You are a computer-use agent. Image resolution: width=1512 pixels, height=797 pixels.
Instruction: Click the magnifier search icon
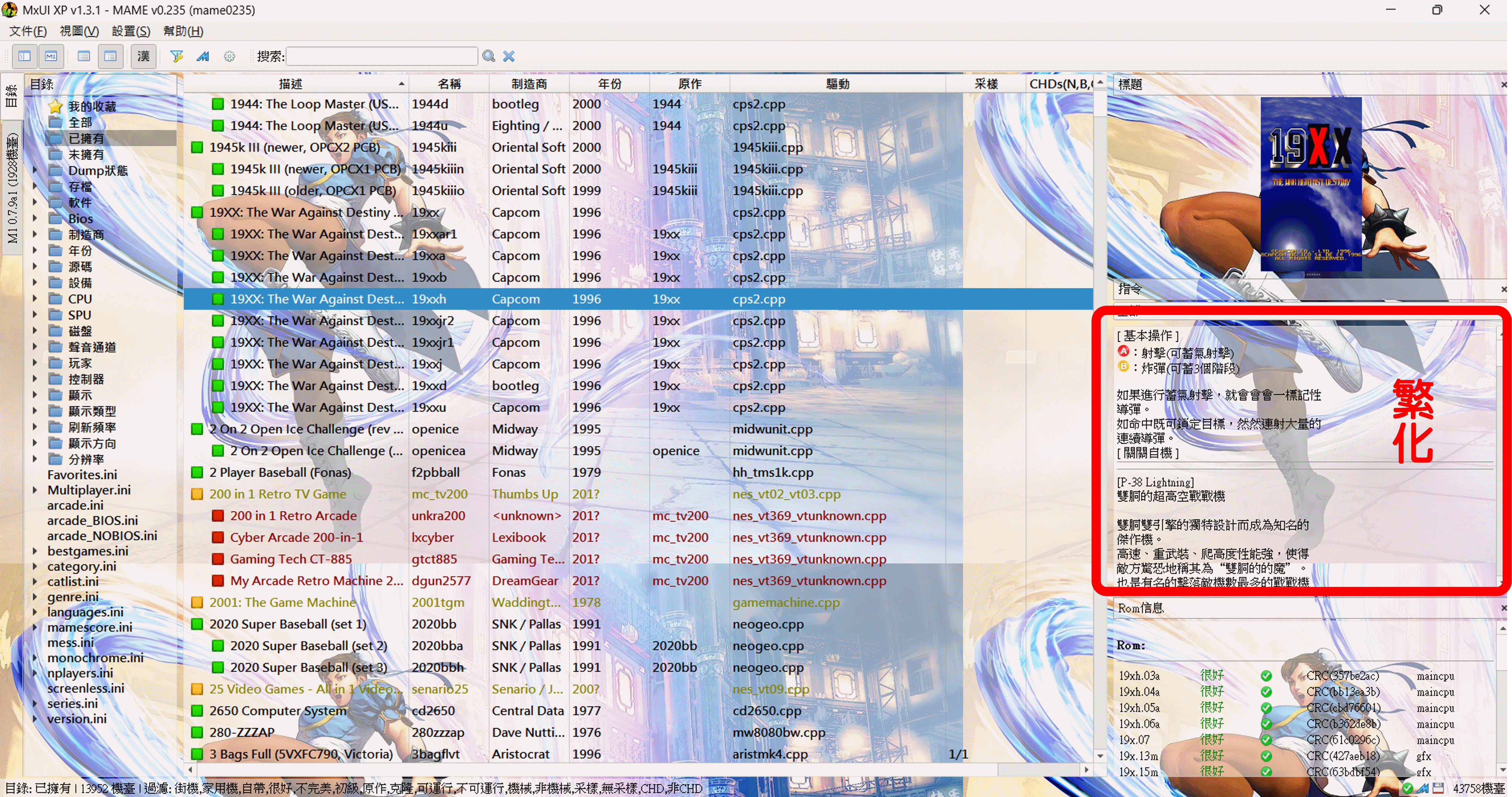pyautogui.click(x=488, y=57)
